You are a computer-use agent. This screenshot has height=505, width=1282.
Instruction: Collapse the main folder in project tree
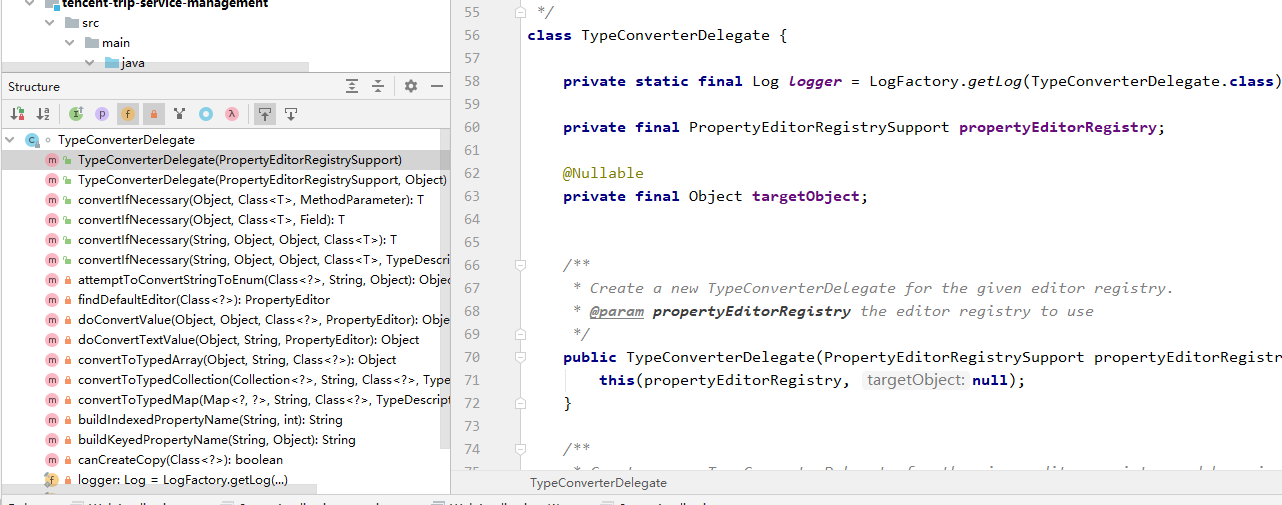pyautogui.click(x=69, y=43)
